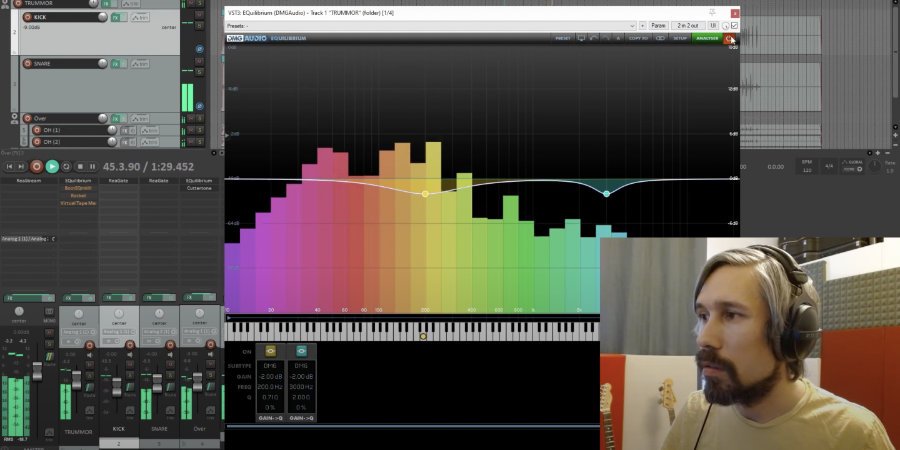The height and width of the screenshot is (450, 900).
Task: Click the transport record button
Action: tap(37, 166)
